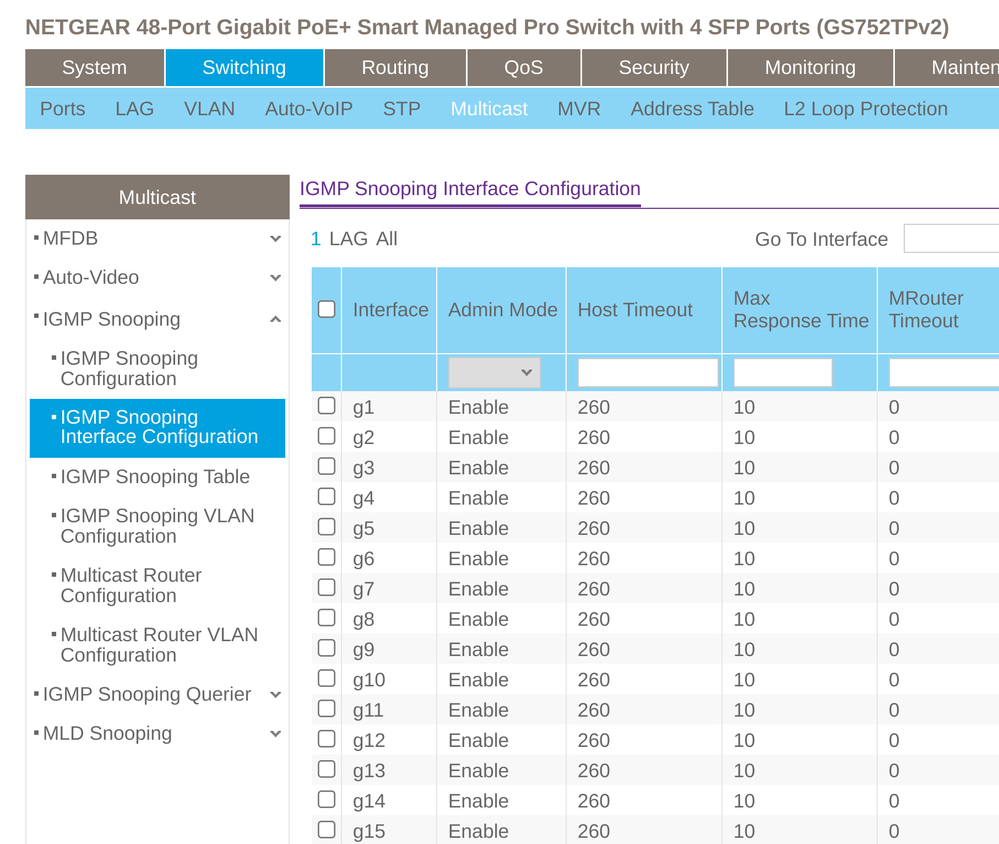The width and height of the screenshot is (999, 844).
Task: Open Multicast Router Configuration page
Action: tap(131, 586)
